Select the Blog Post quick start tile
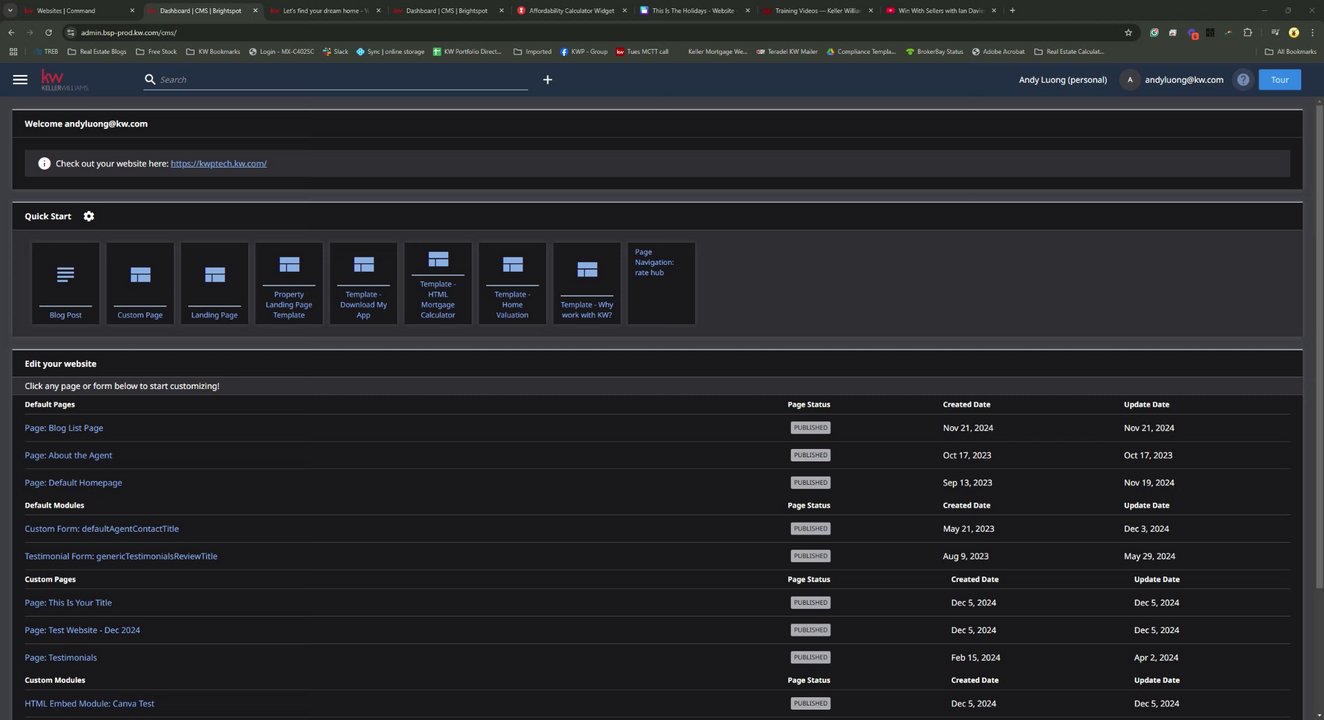 66,284
